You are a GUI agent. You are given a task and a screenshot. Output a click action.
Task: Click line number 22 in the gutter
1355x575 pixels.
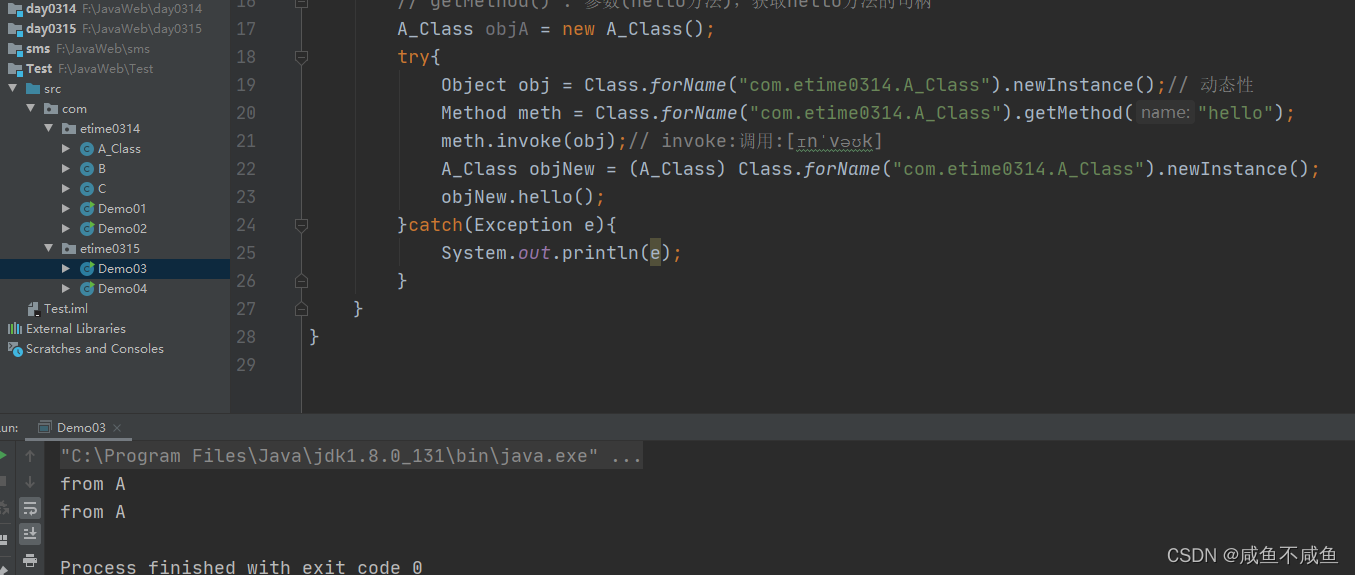(x=246, y=169)
